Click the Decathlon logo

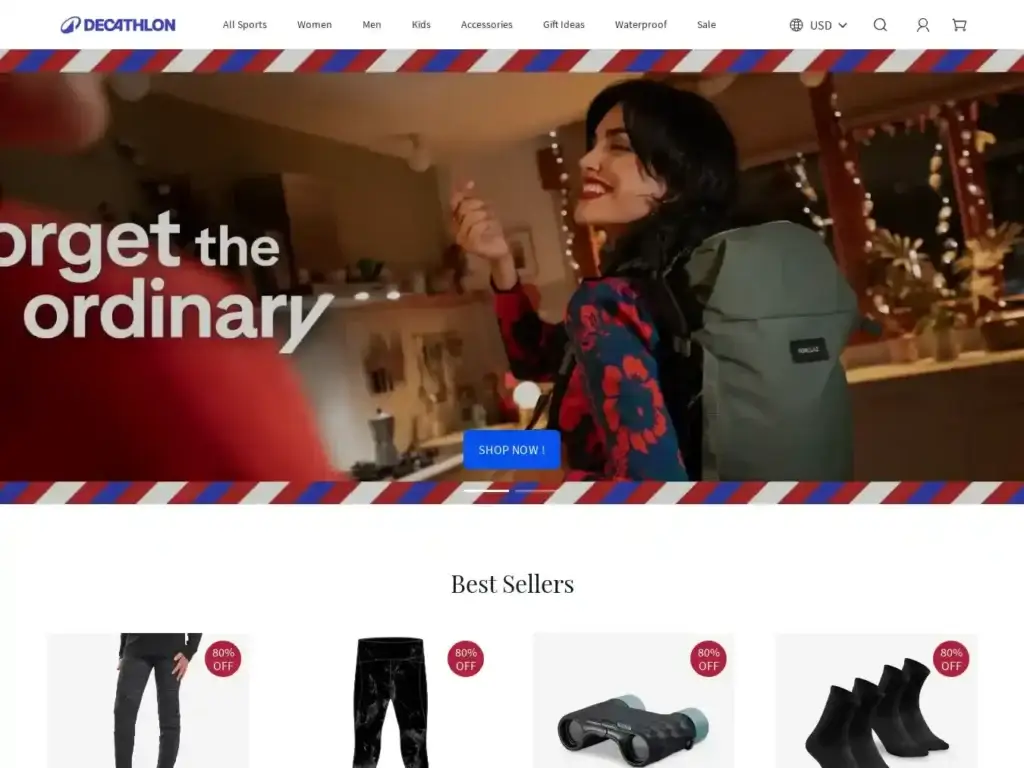(118, 25)
